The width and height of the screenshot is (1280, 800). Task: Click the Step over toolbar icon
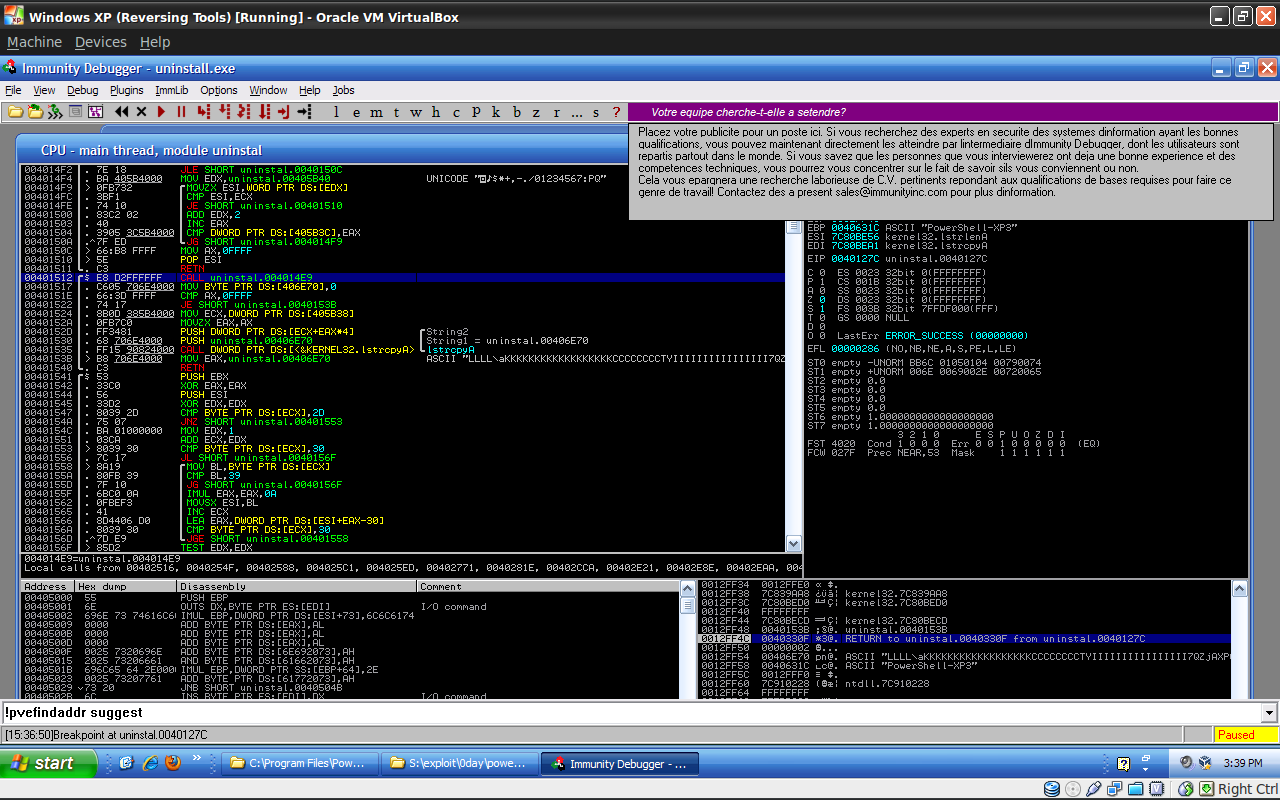(224, 111)
